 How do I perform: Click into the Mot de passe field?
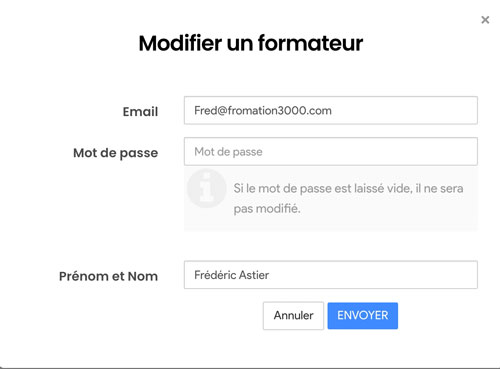point(331,152)
